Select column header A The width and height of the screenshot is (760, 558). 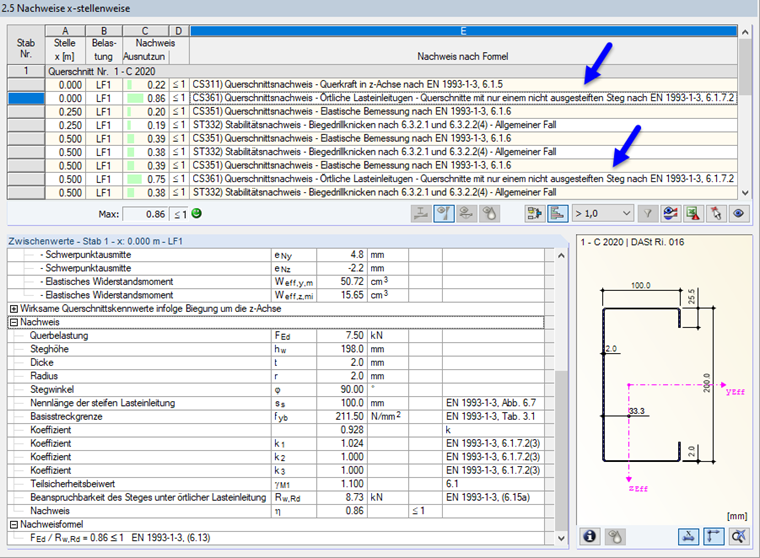tap(65, 31)
